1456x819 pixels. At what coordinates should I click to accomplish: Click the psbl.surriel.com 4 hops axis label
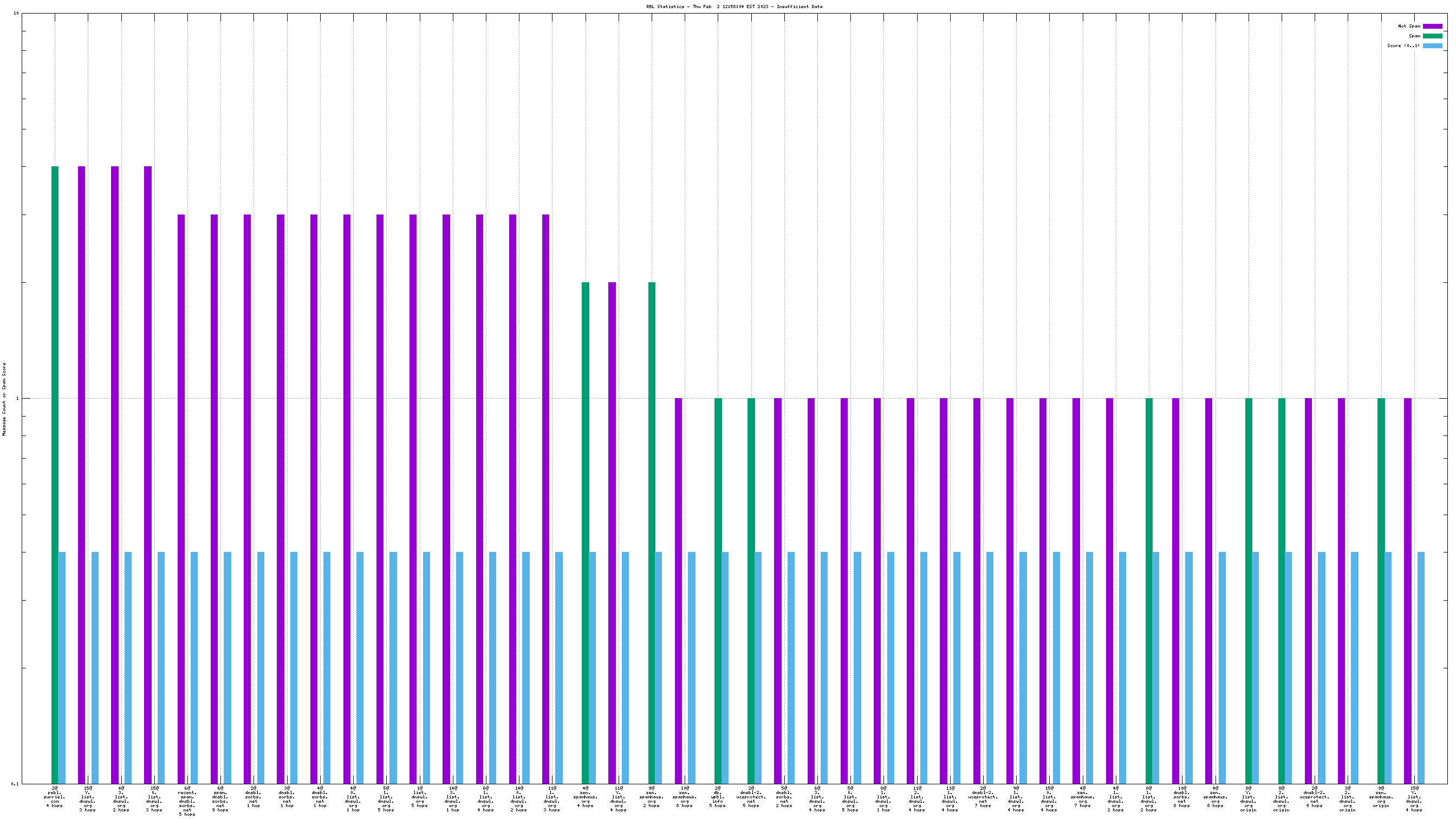(55, 796)
